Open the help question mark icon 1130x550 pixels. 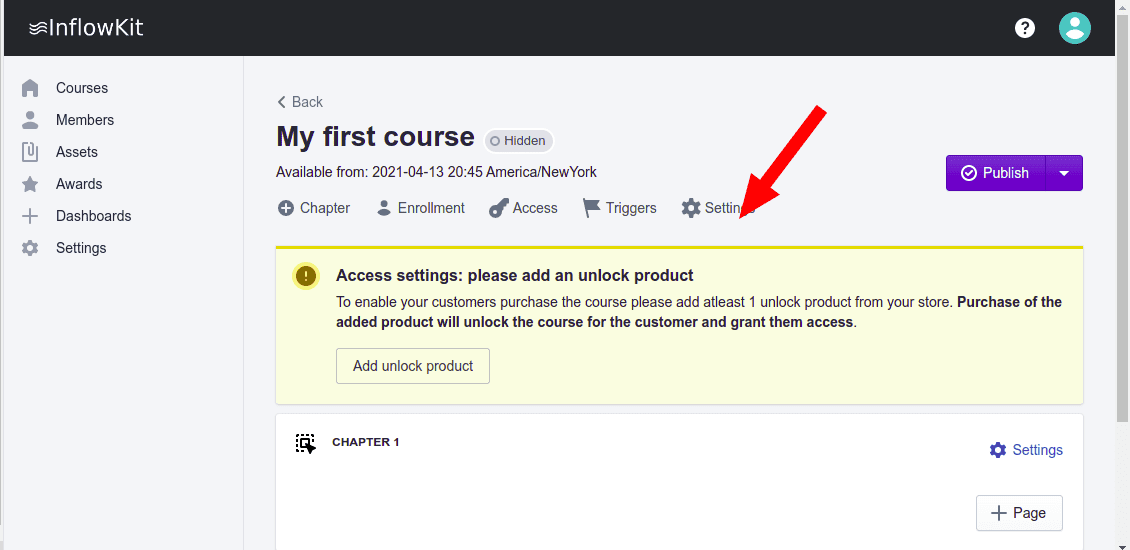[x=1025, y=28]
